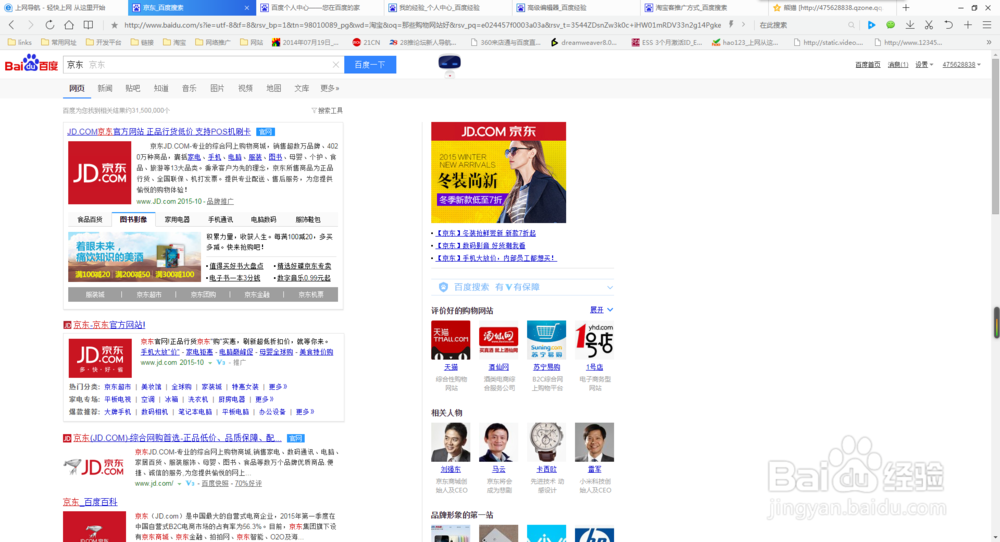The image size is (1000, 542).
Task: Open the 475628838 account dropdown
Action: coord(962,64)
